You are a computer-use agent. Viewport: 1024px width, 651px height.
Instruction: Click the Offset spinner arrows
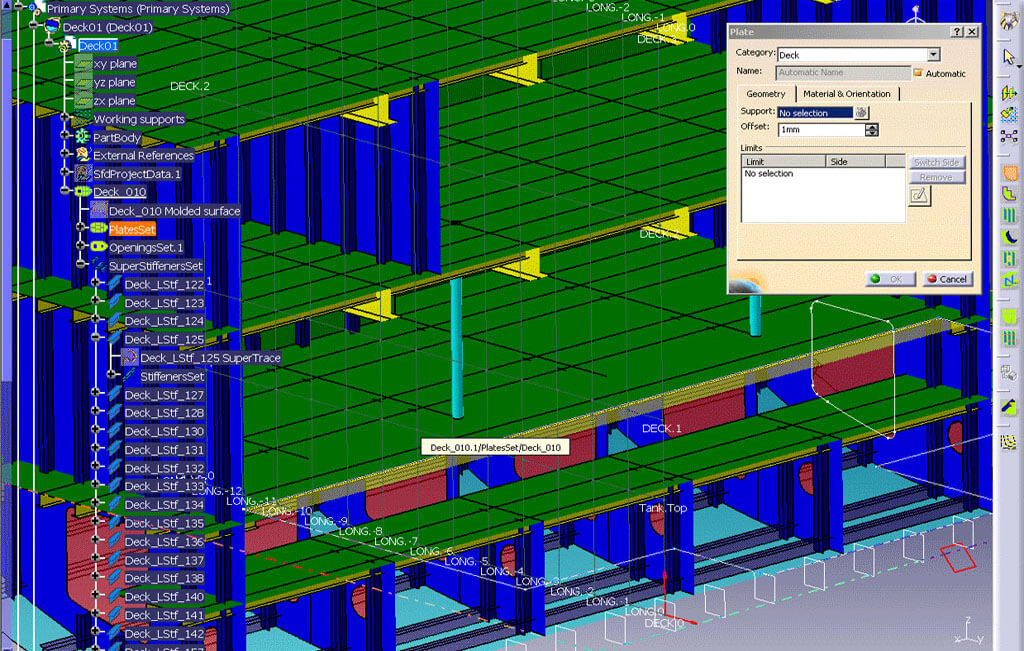[872, 129]
